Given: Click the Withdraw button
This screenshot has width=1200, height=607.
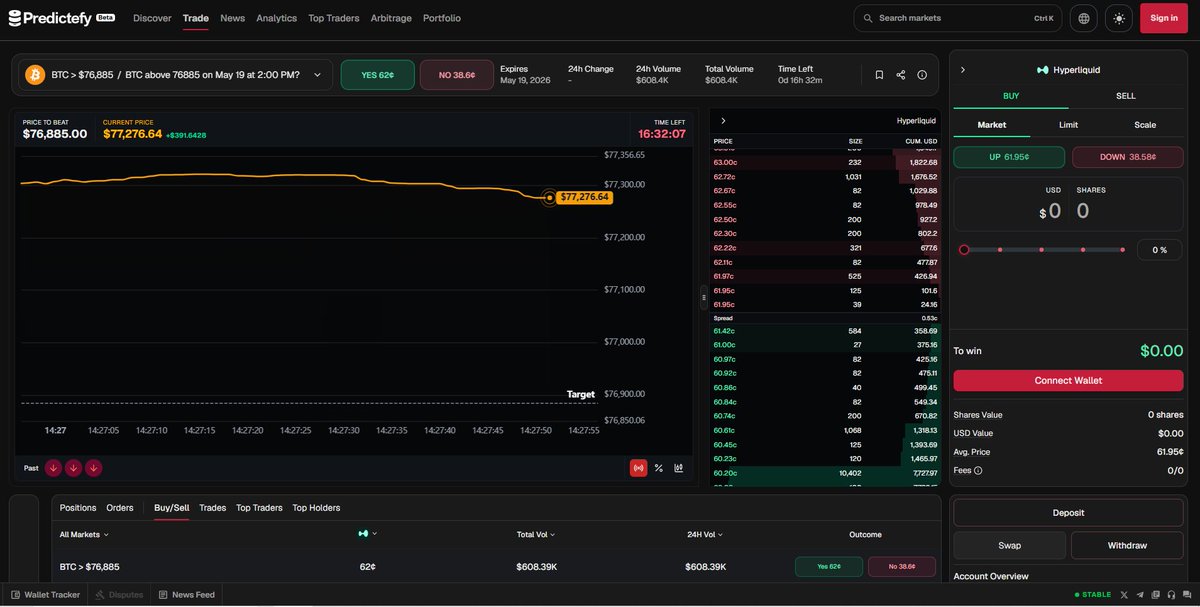Looking at the screenshot, I should pos(1127,545).
